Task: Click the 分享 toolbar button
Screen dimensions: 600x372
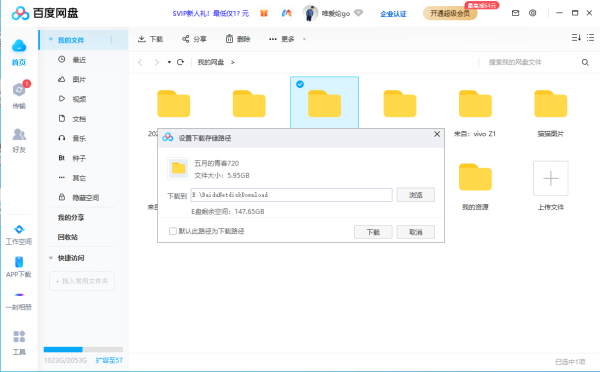Action: click(194, 39)
